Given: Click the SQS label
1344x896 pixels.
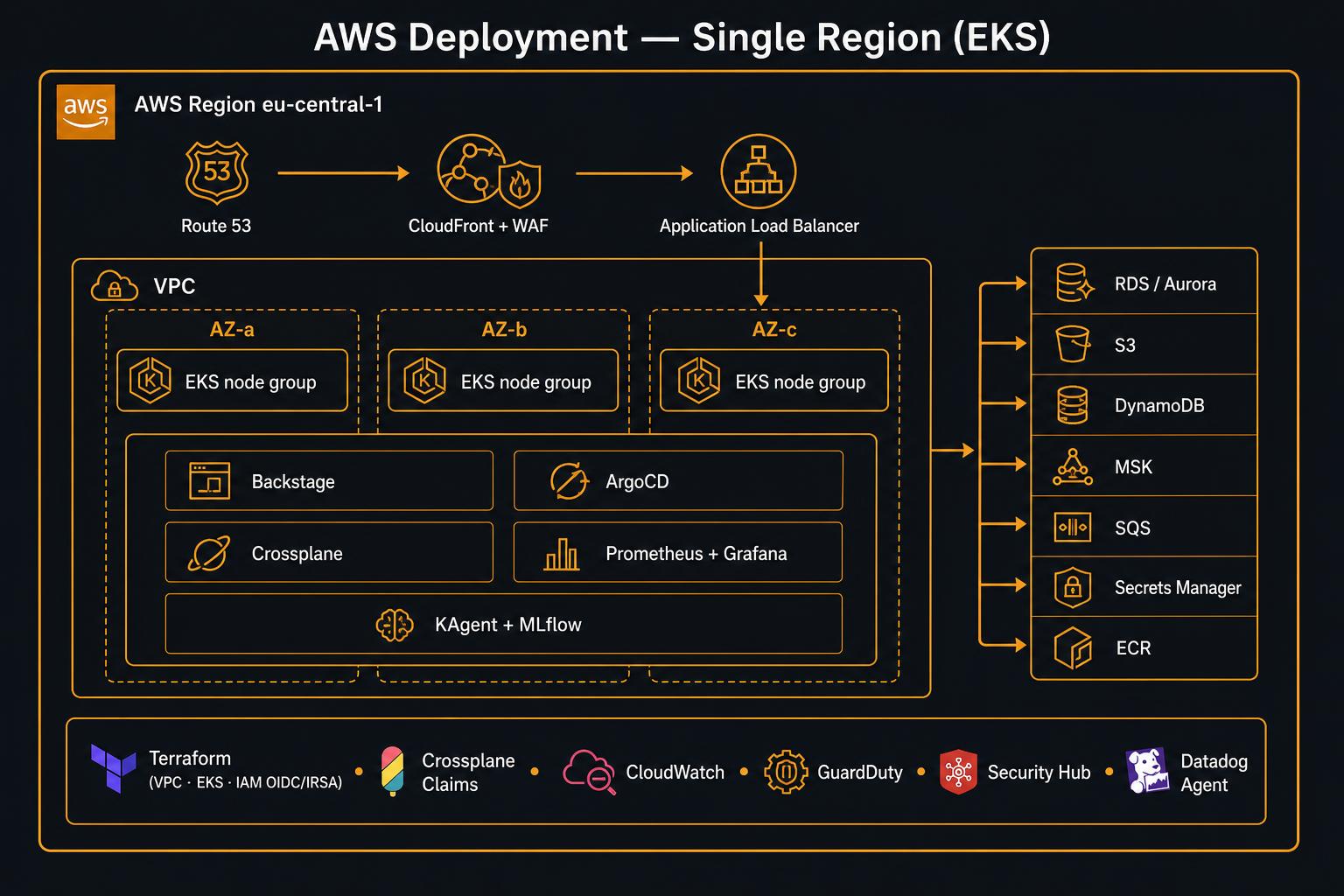Looking at the screenshot, I should 1132,528.
